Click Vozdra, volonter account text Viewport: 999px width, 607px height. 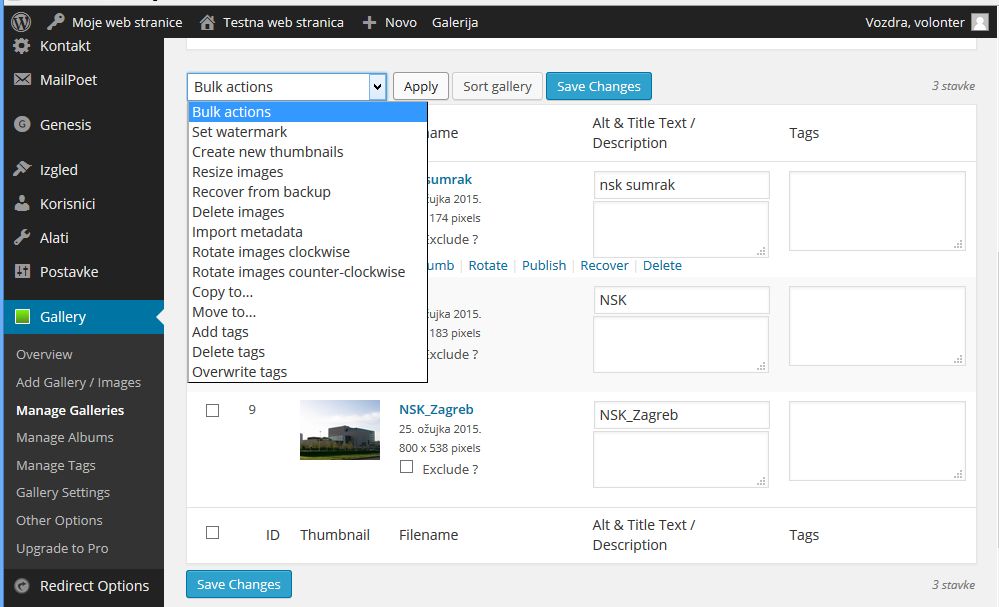915,22
